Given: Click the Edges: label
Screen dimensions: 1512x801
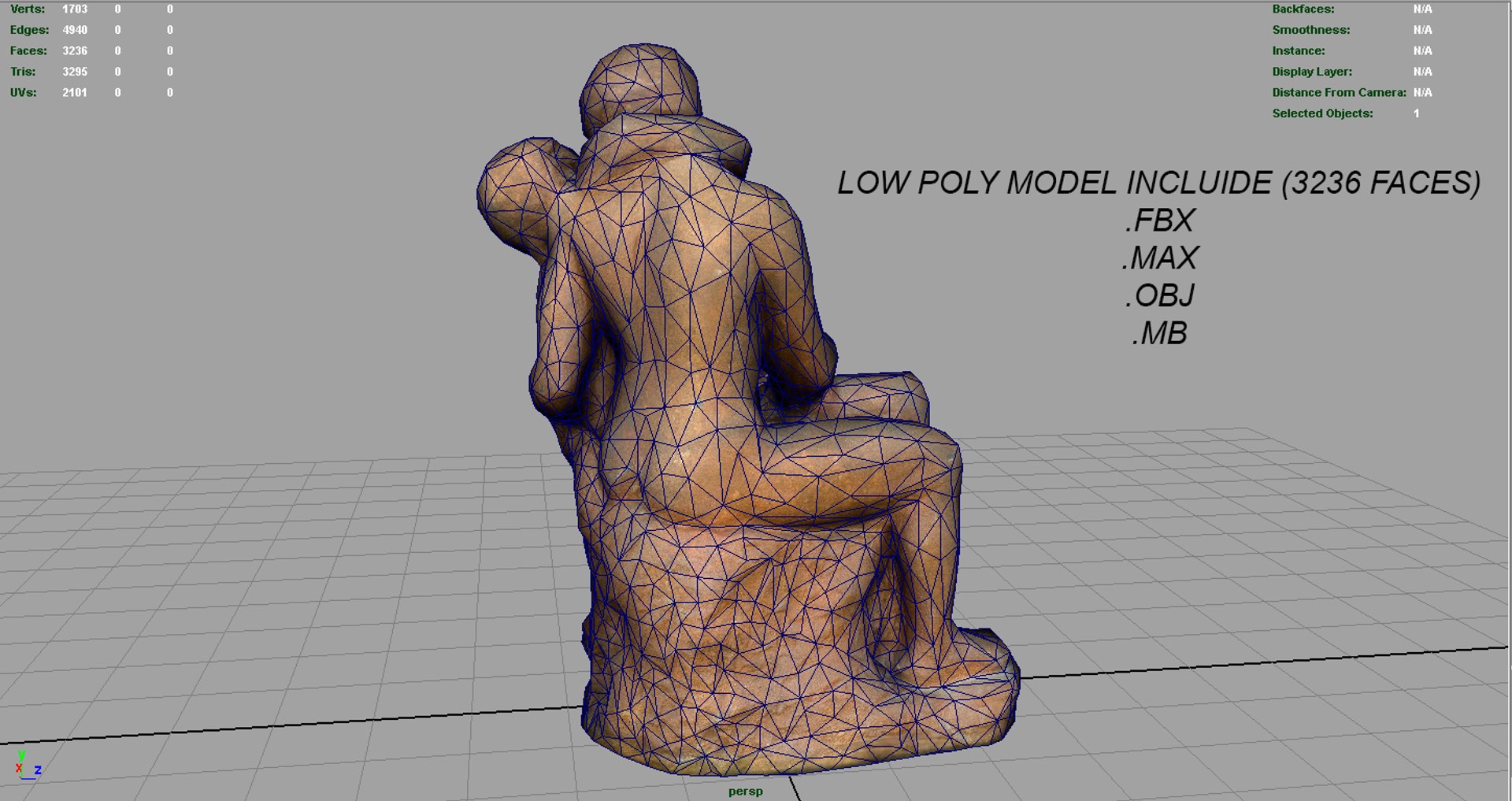Looking at the screenshot, I should tap(29, 30).
